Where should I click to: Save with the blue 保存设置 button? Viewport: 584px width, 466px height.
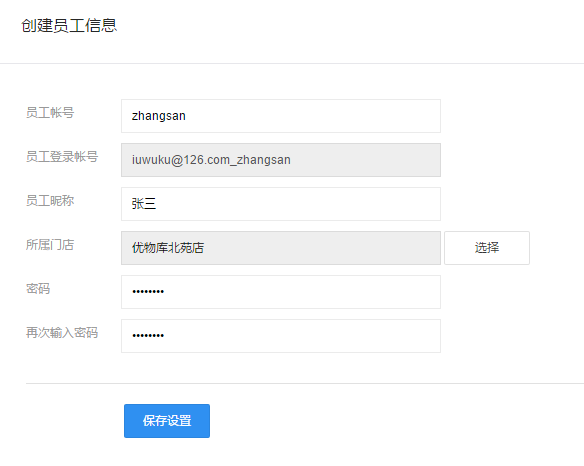coord(167,421)
